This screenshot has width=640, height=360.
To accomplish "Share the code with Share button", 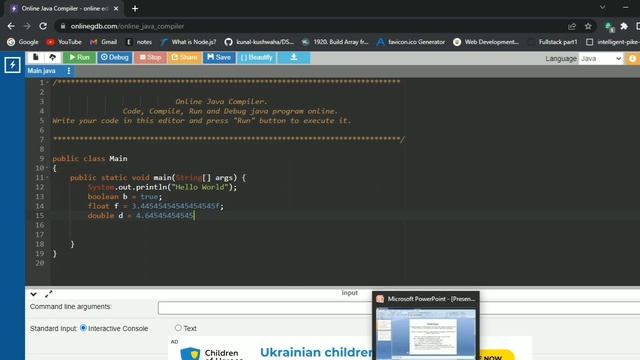I will [184, 58].
